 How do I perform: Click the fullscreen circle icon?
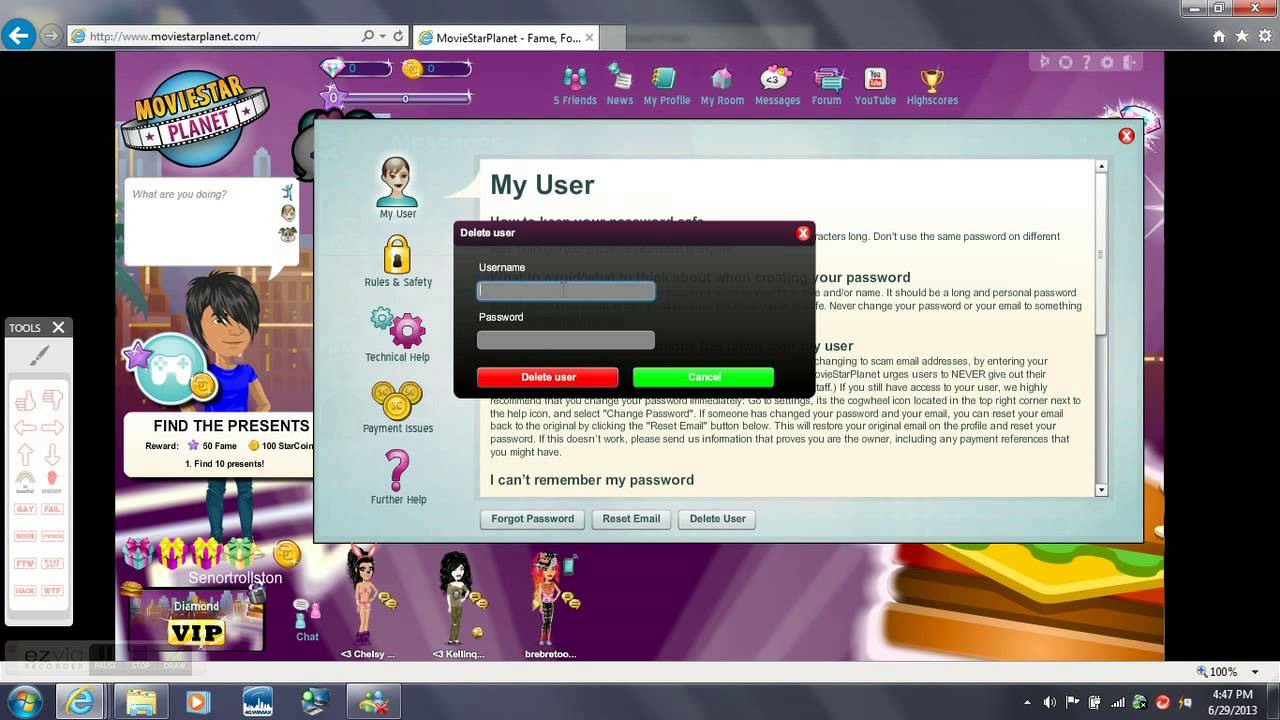[1065, 62]
